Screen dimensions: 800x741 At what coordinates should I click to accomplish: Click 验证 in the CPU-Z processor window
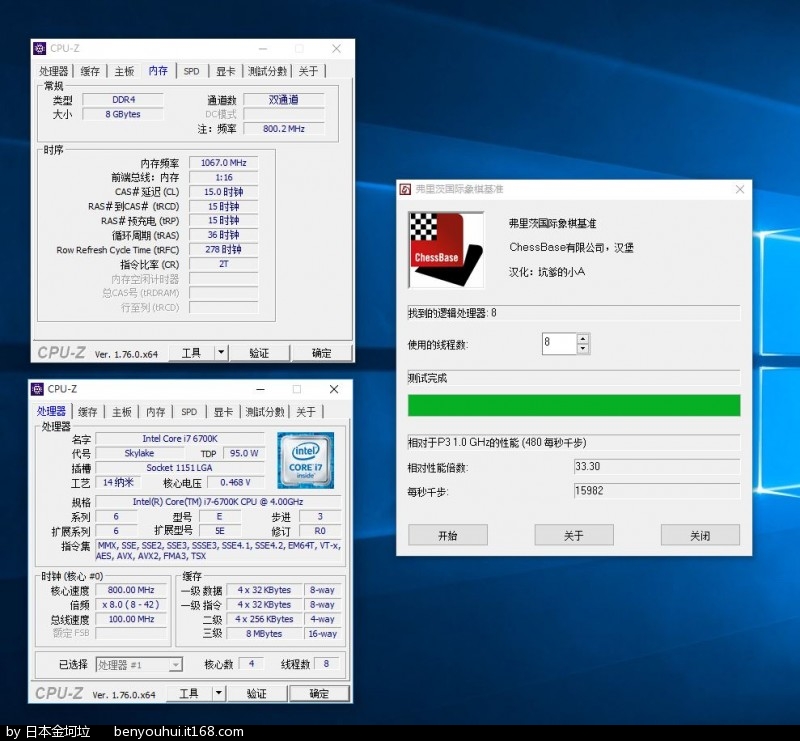pyautogui.click(x=256, y=693)
